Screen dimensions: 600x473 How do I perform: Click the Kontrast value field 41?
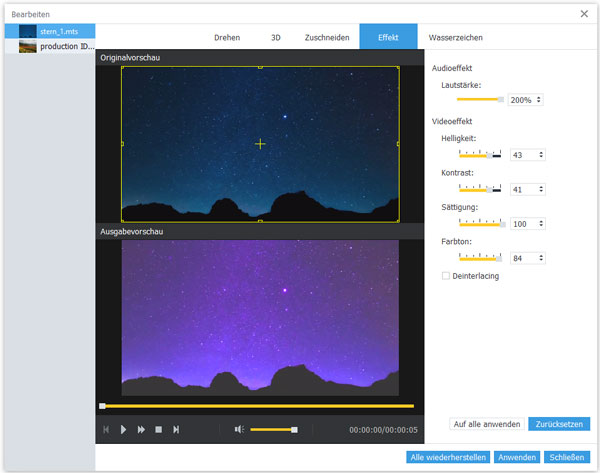tap(523, 189)
